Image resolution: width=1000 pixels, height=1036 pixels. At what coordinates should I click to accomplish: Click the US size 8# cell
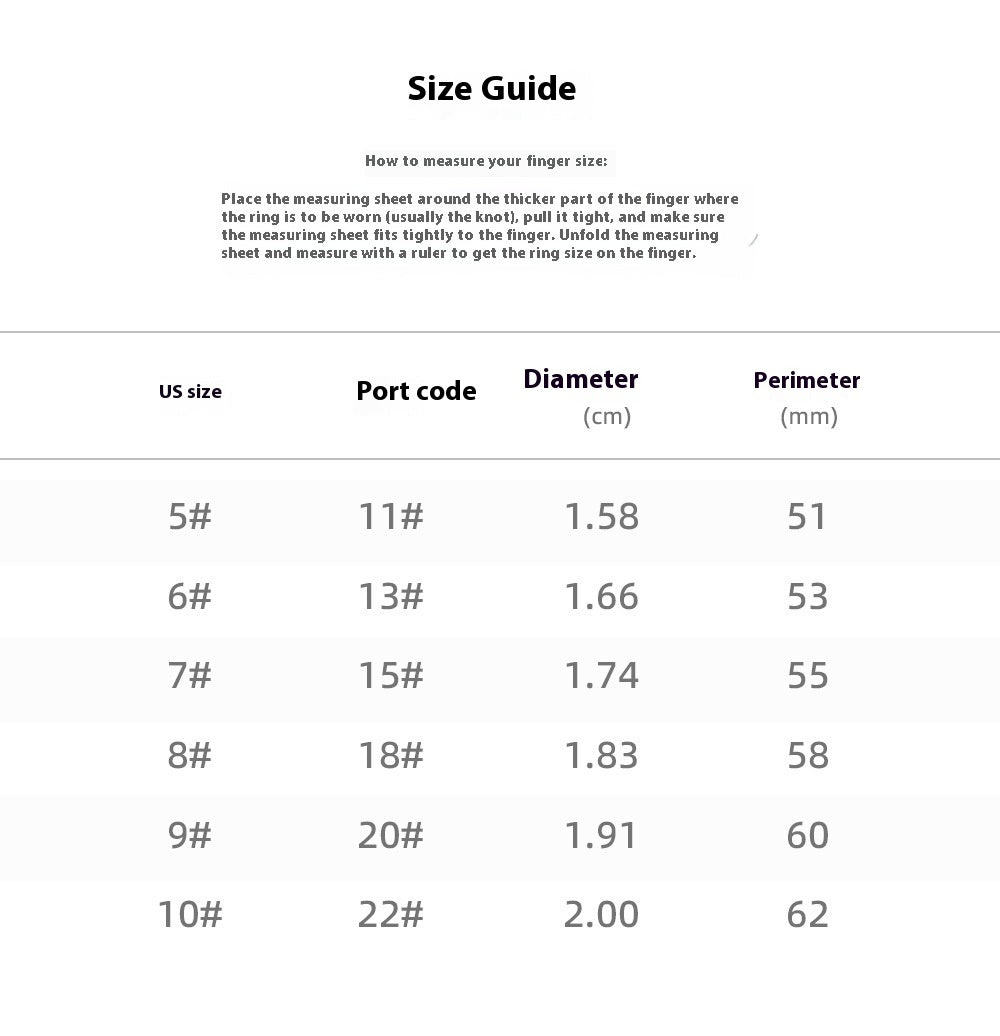(x=190, y=755)
